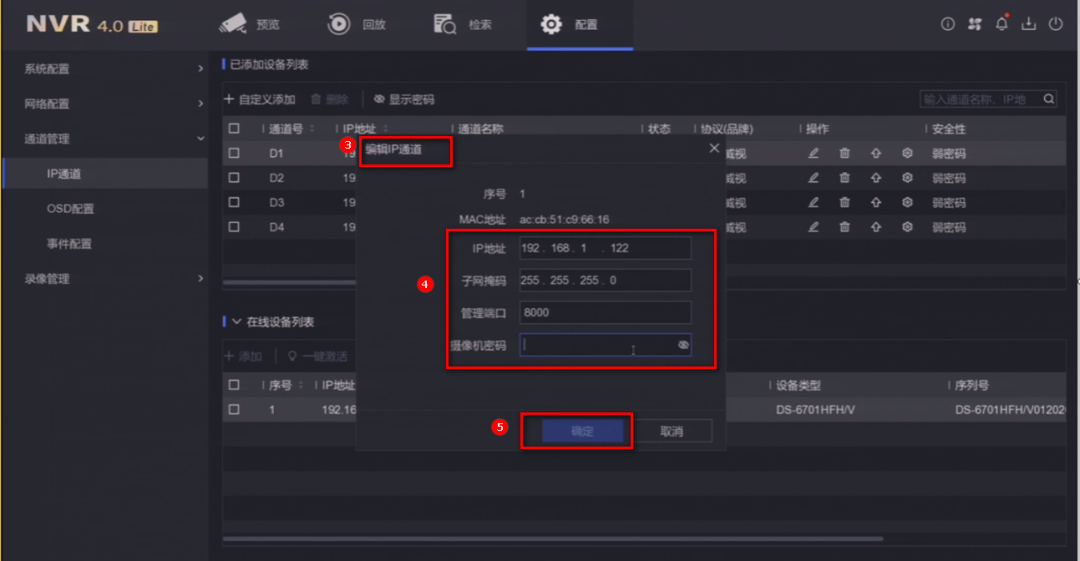Tick the checkbox for channel D4
Viewport: 1080px width, 561px height.
(234, 227)
